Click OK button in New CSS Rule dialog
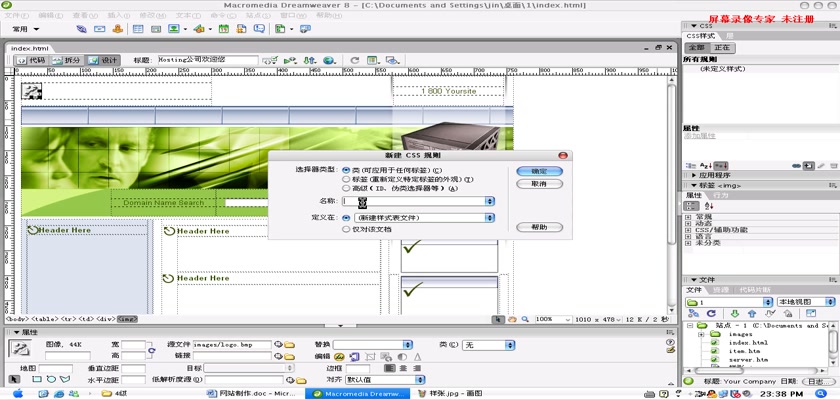840x400 pixels. [x=539, y=171]
